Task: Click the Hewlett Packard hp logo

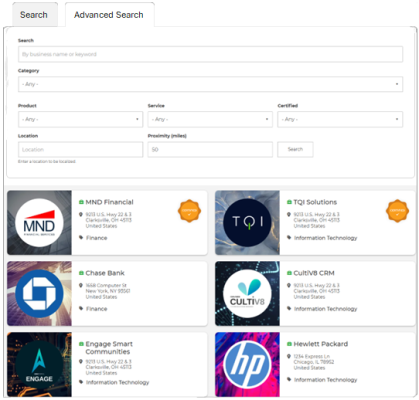Action: [x=247, y=364]
